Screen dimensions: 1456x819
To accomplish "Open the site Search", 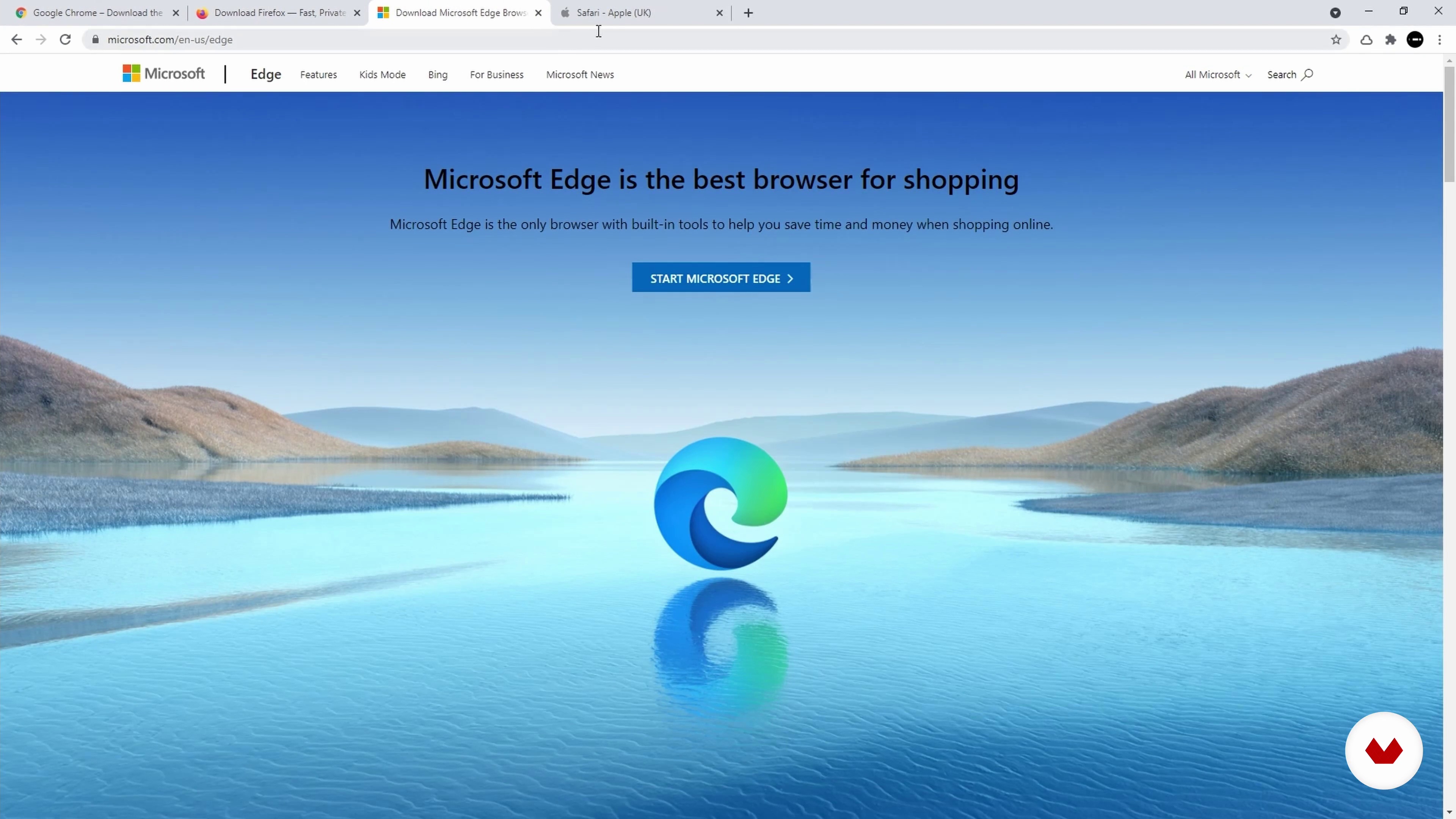I will coord(1290,75).
